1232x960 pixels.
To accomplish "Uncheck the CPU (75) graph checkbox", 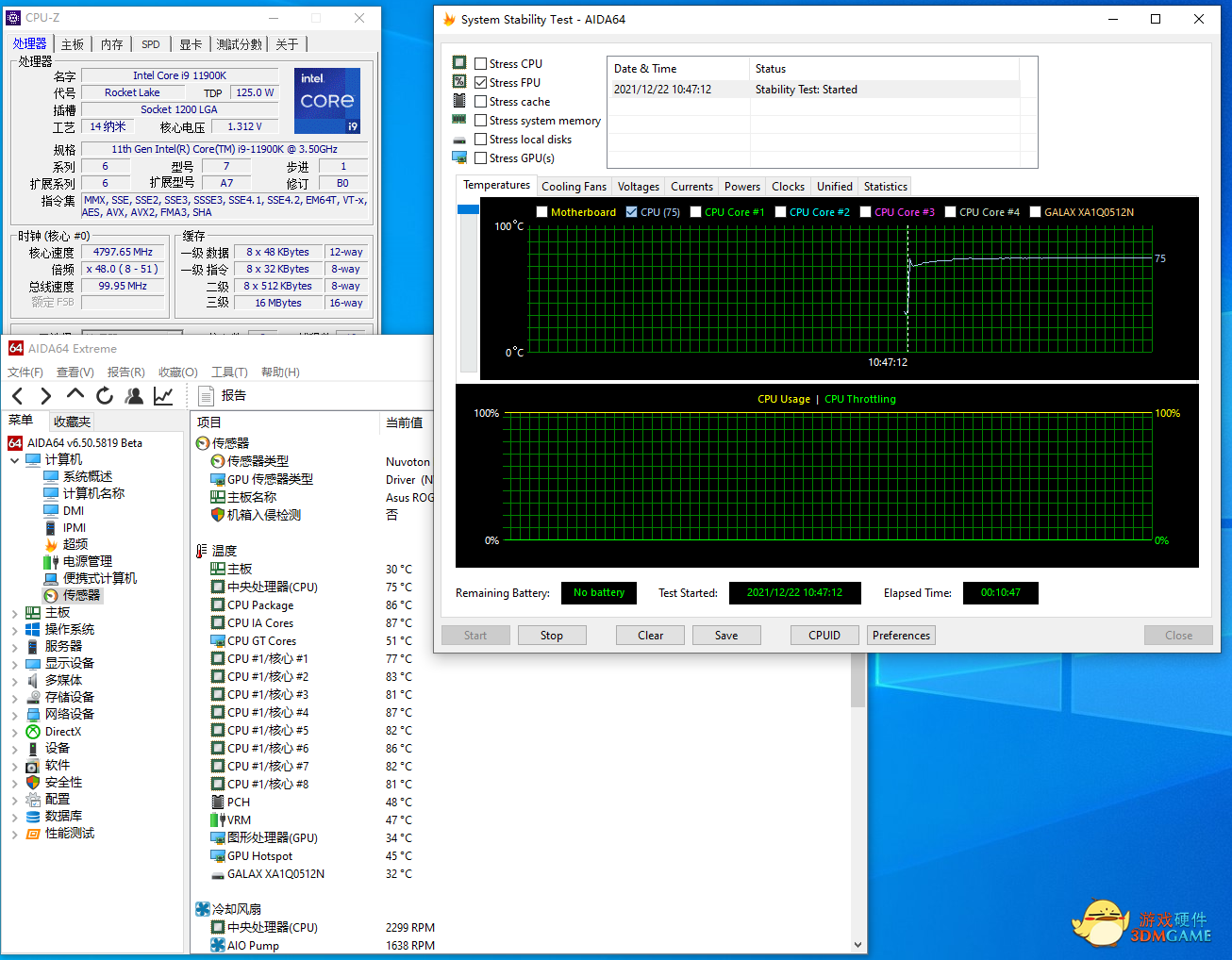I will [x=632, y=212].
